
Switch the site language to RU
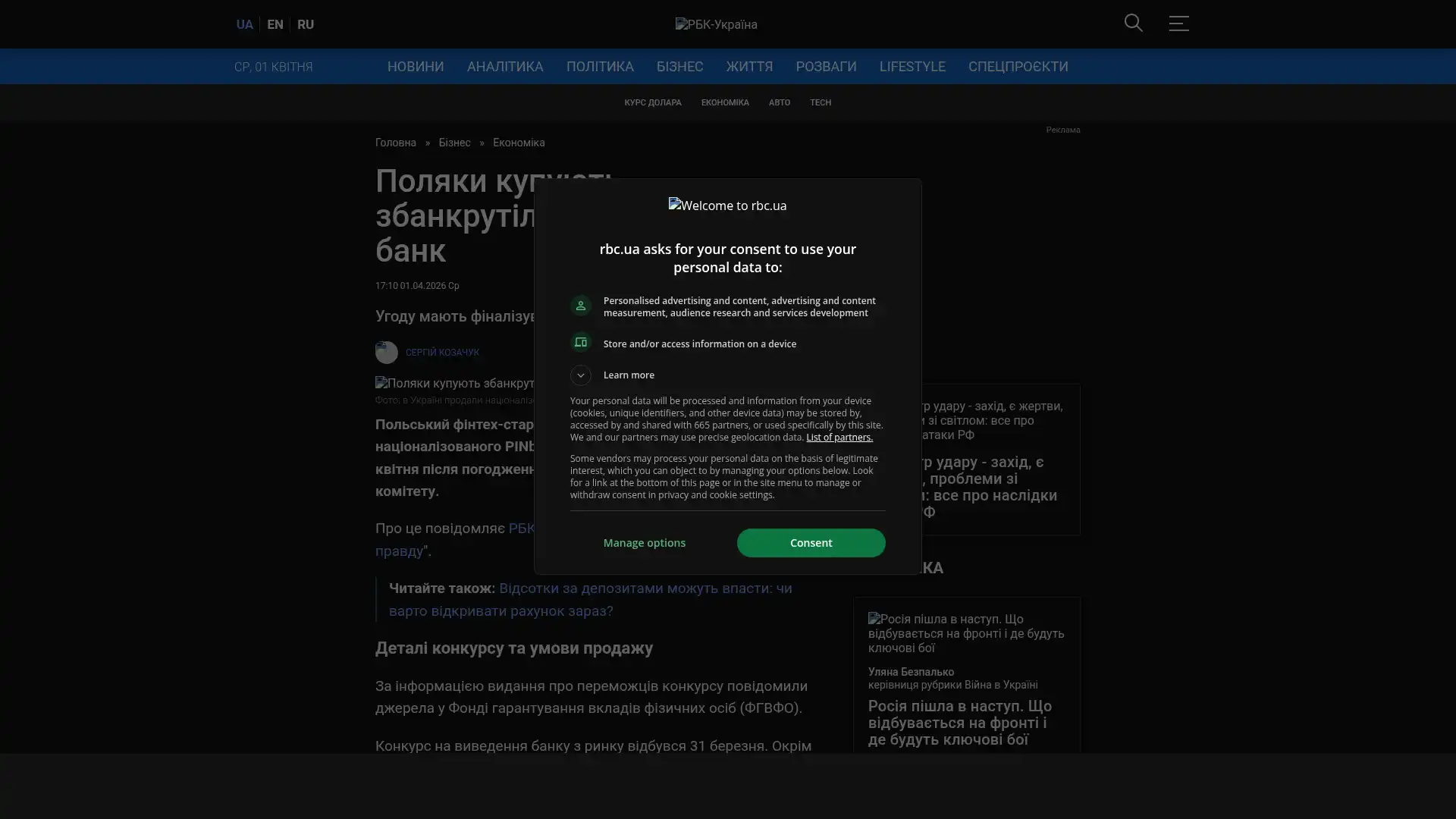tap(306, 24)
